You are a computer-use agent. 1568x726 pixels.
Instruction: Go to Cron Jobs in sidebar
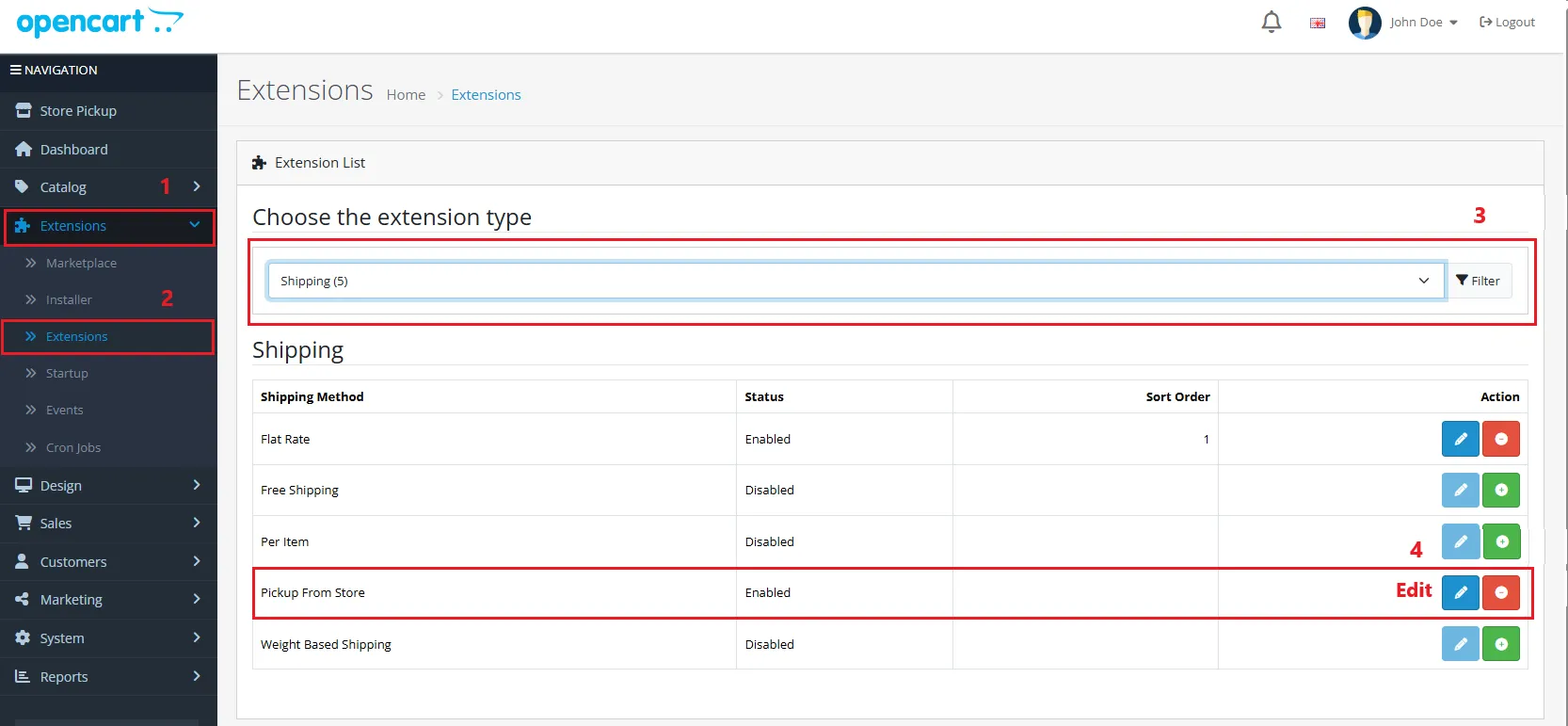pyautogui.click(x=72, y=447)
